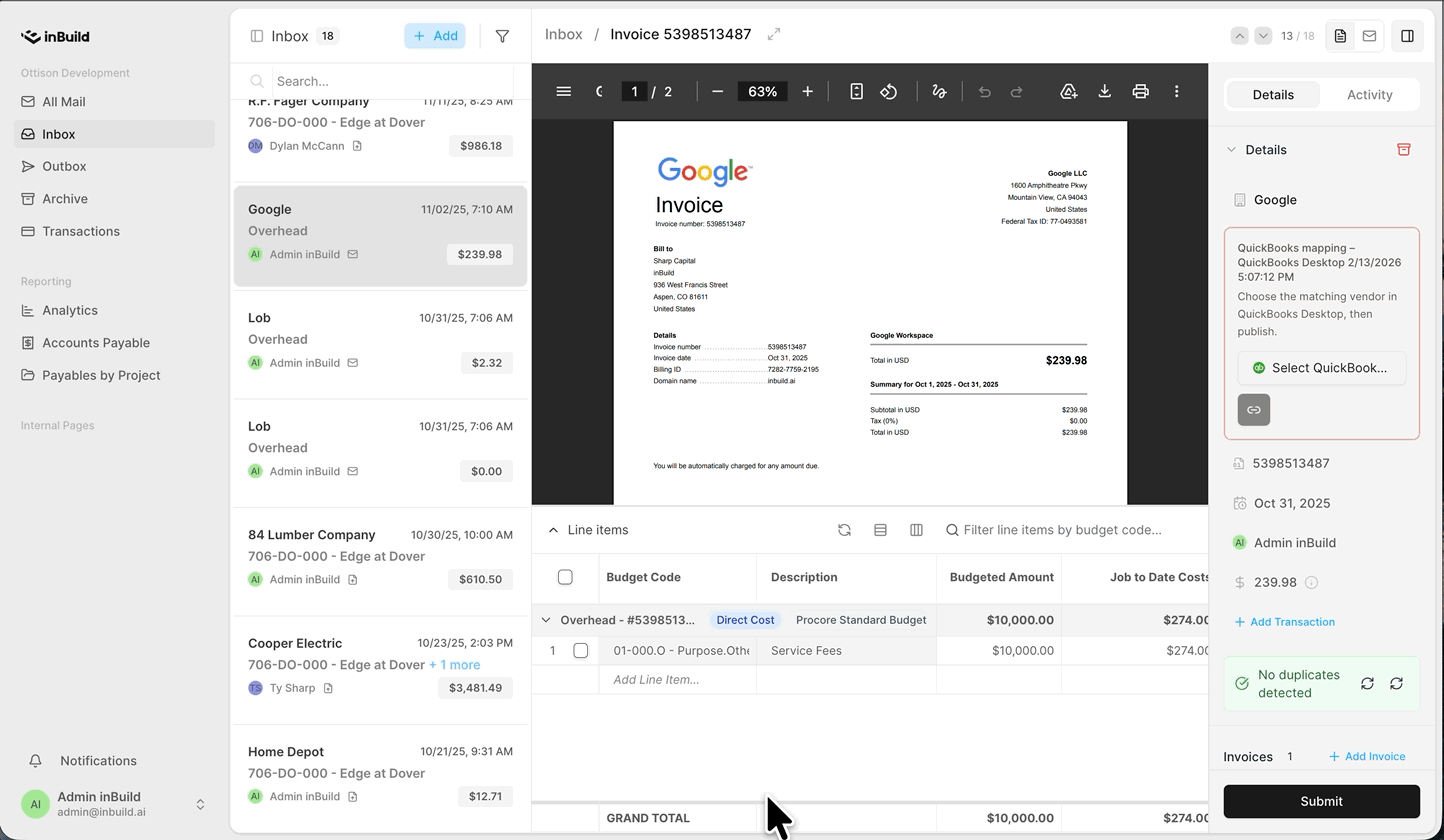Viewport: 1444px width, 840px height.
Task: Open All Mail in the sidebar
Action: [114, 102]
